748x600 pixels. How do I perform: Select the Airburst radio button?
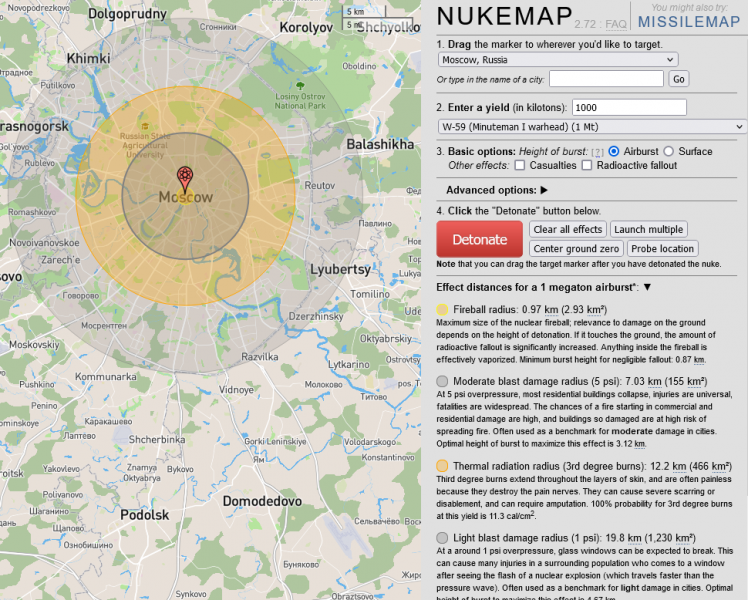[614, 151]
